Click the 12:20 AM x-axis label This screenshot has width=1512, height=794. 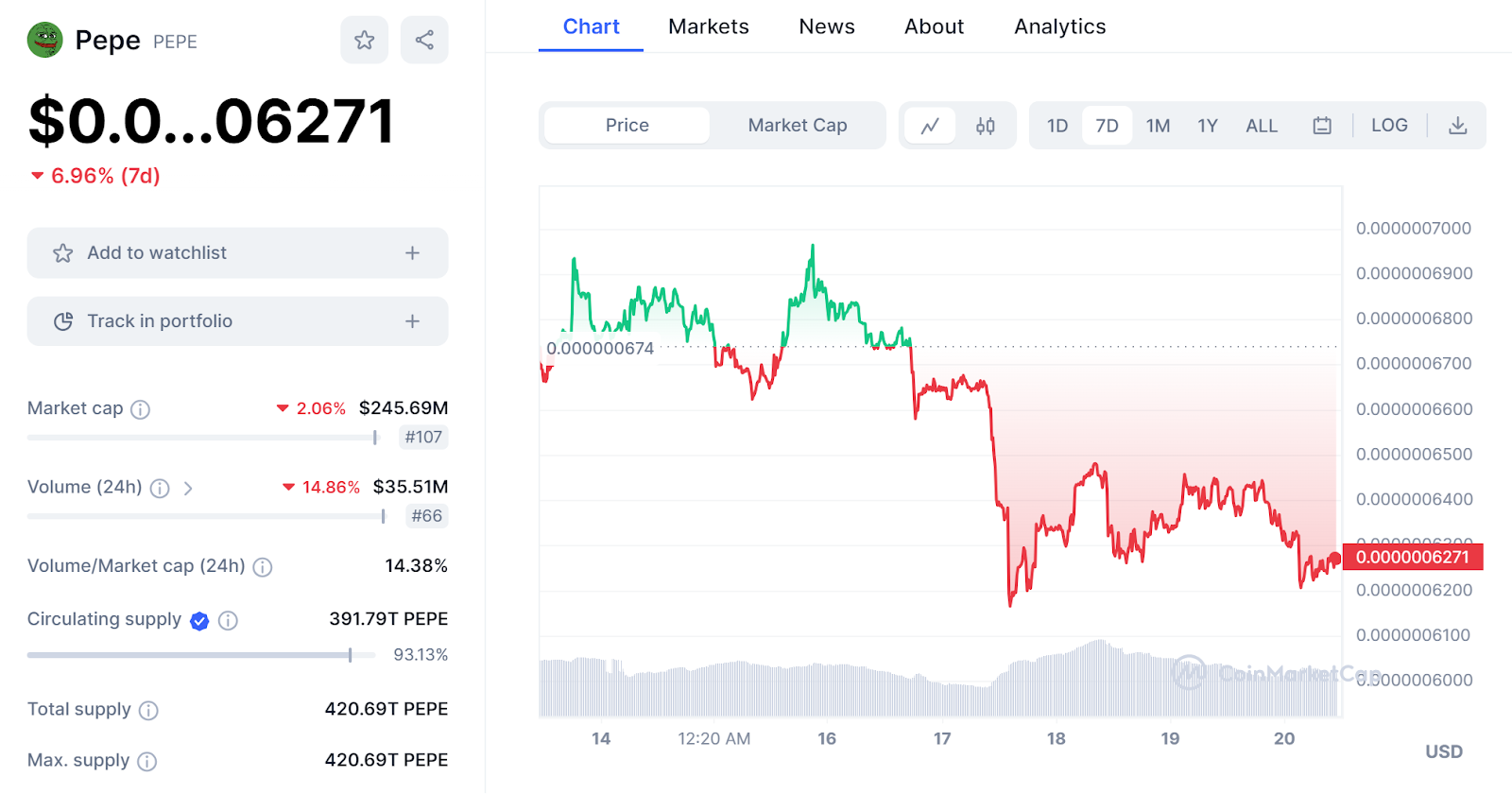tap(714, 739)
